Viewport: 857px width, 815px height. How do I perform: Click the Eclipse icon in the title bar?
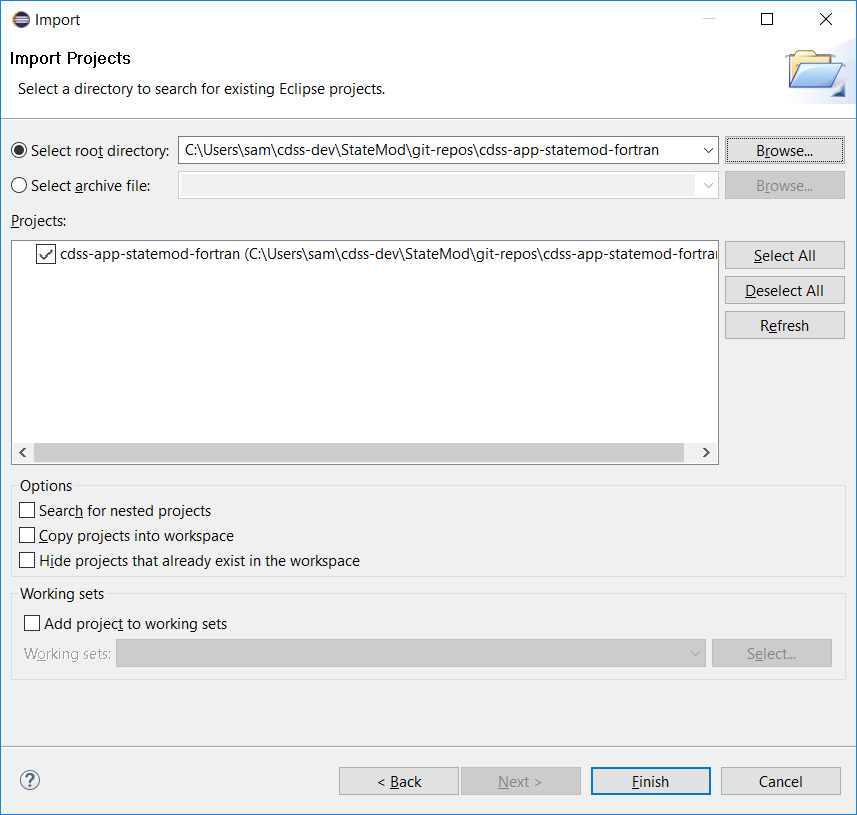[18, 19]
